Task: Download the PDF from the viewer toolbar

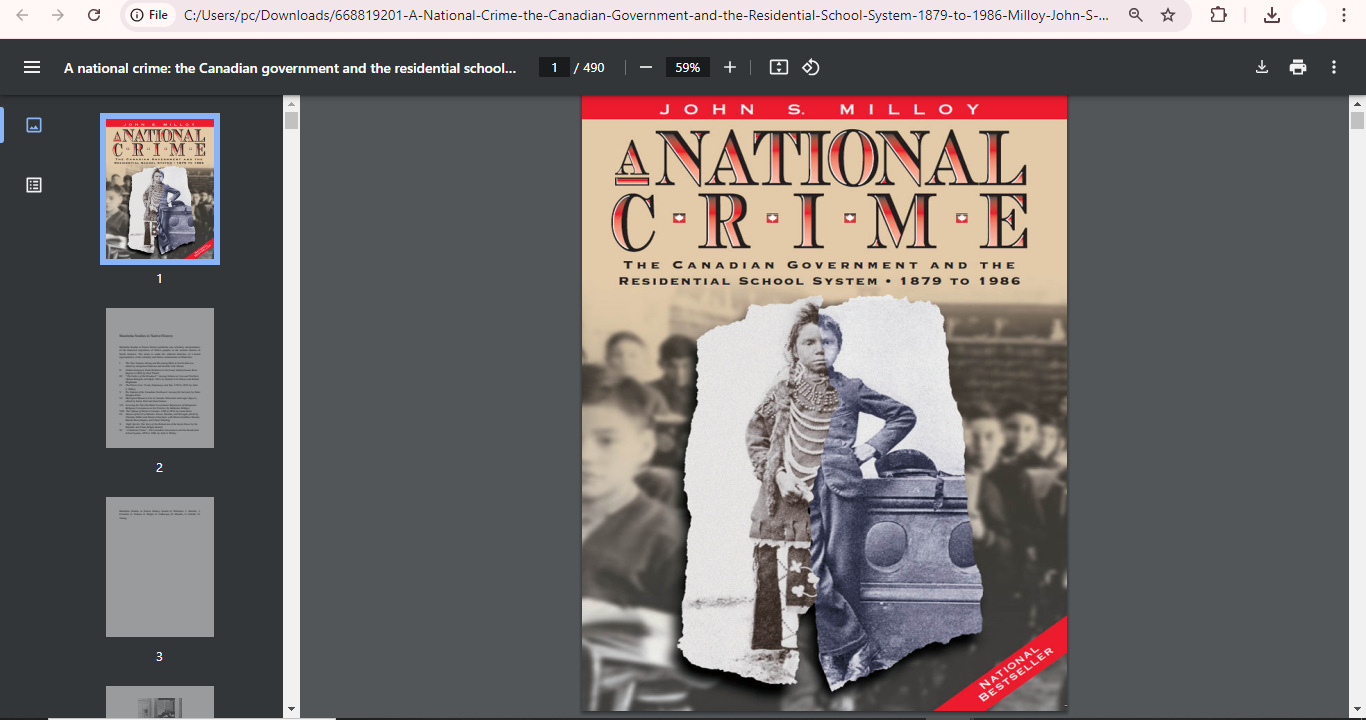Action: click(1262, 67)
